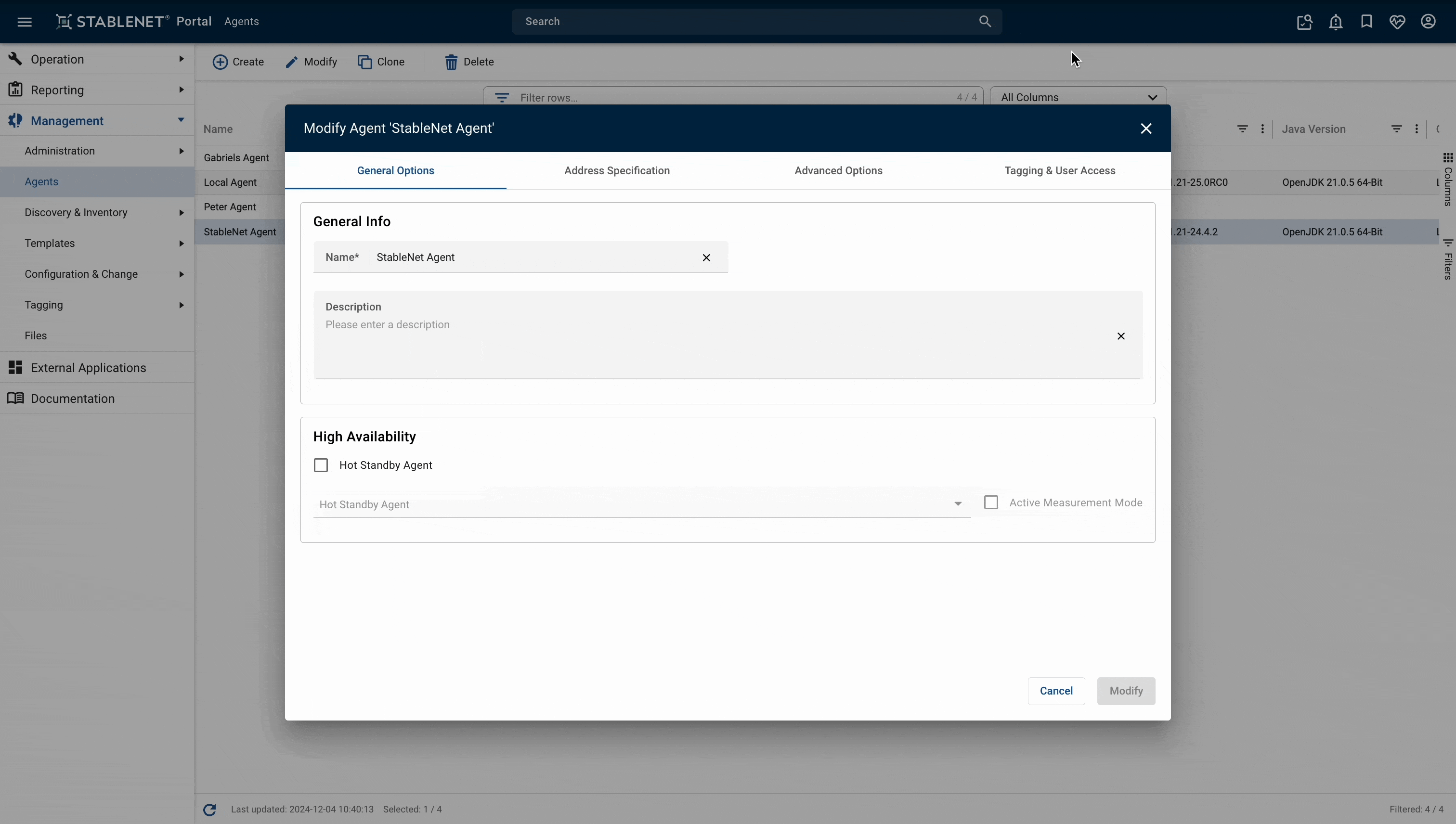Click Filtered: 4 / 4 status text
Image resolution: width=1456 pixels, height=824 pixels.
click(1417, 809)
